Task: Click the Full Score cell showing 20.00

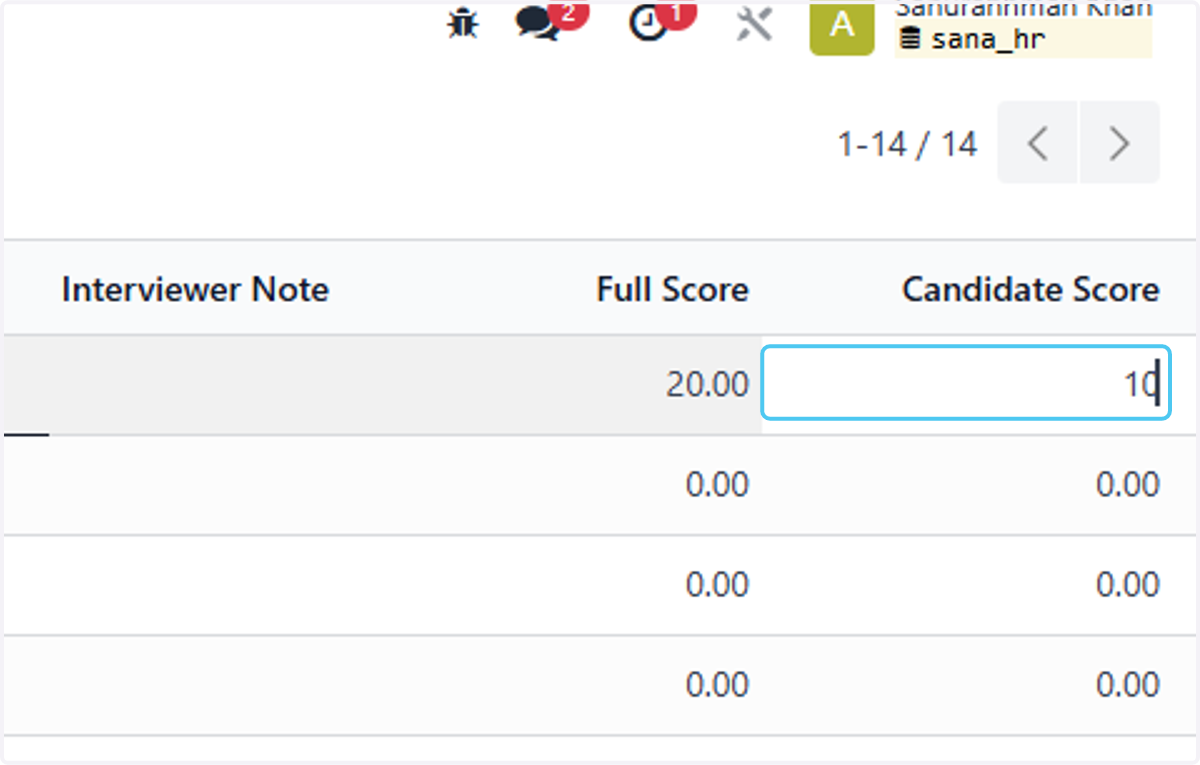Action: (707, 384)
